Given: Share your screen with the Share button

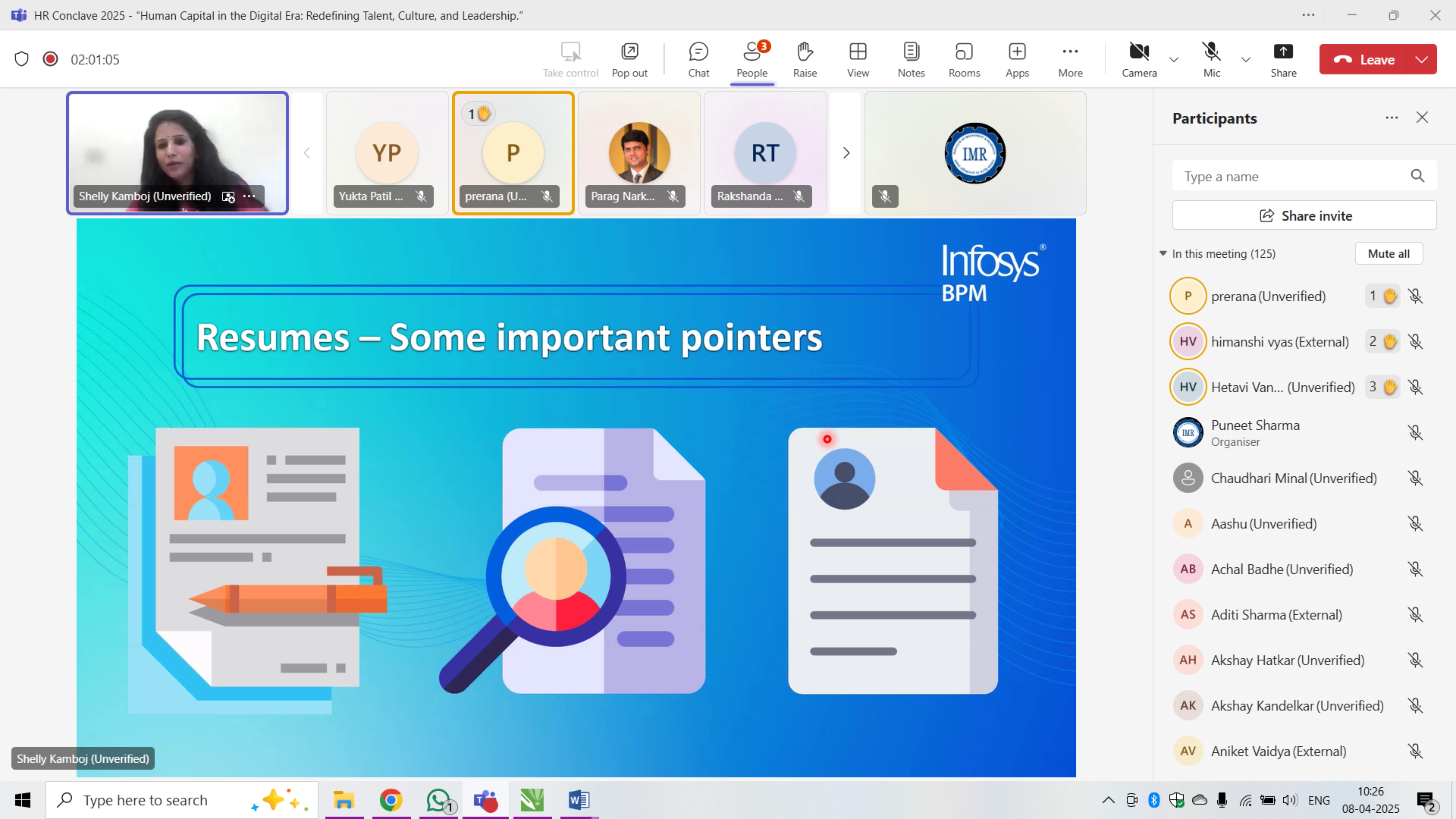Looking at the screenshot, I should [x=1284, y=59].
